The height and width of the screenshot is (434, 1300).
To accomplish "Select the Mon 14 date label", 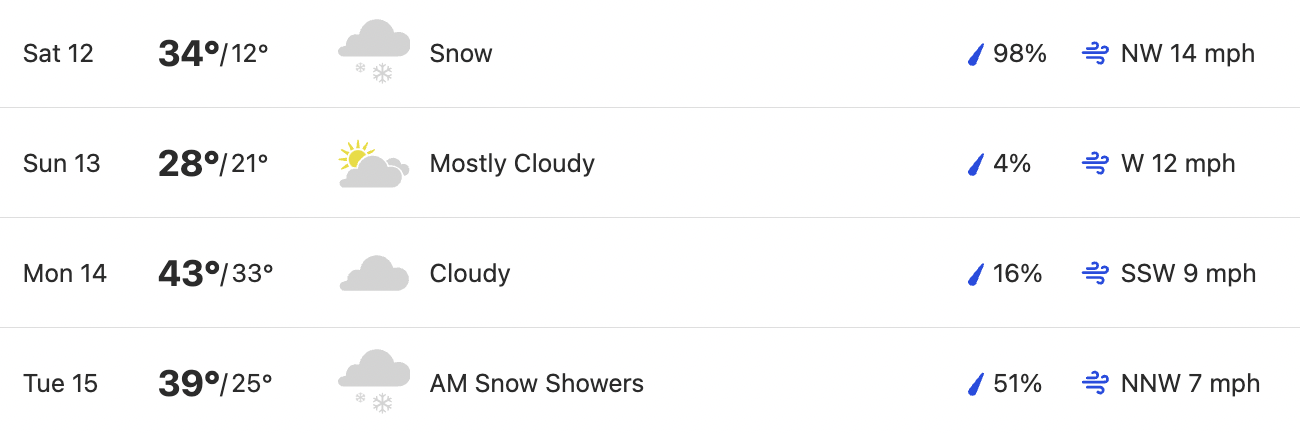I will [65, 273].
